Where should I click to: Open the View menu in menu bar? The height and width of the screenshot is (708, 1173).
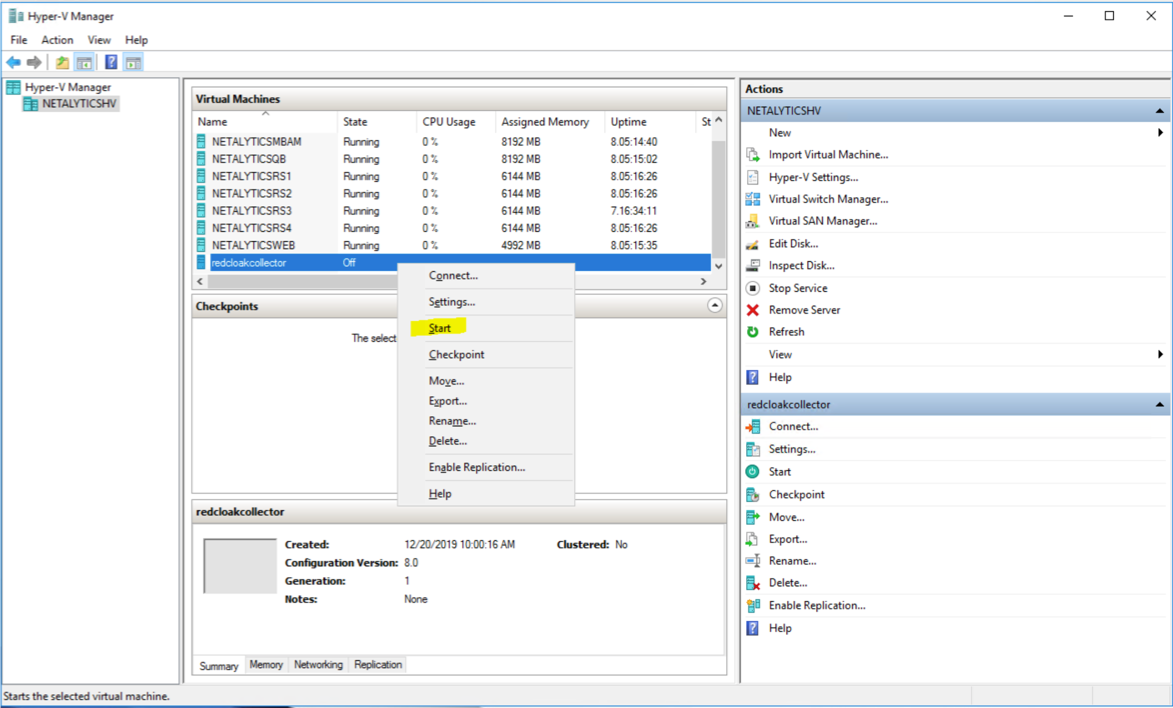[99, 40]
